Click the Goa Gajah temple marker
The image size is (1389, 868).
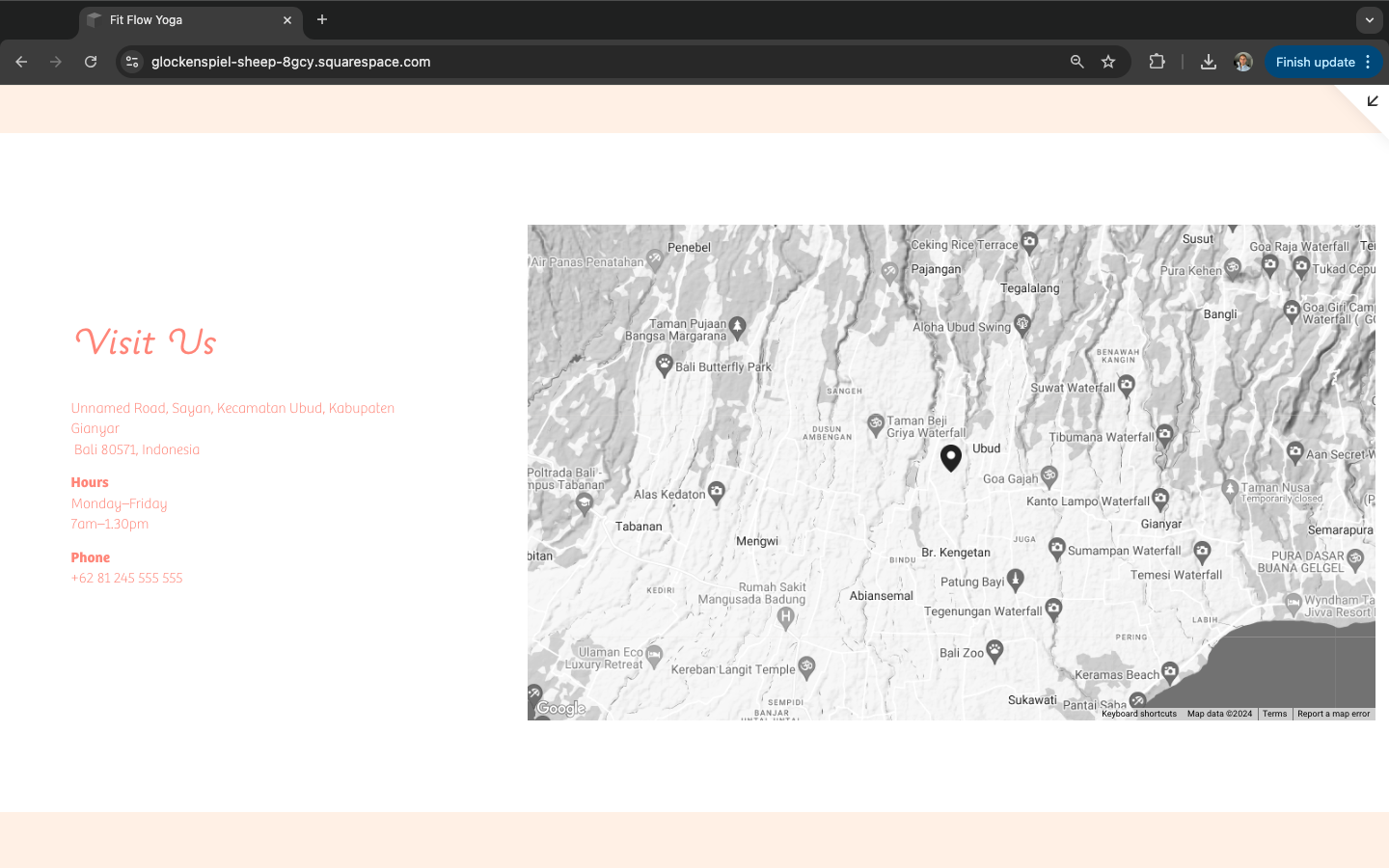tap(1049, 475)
